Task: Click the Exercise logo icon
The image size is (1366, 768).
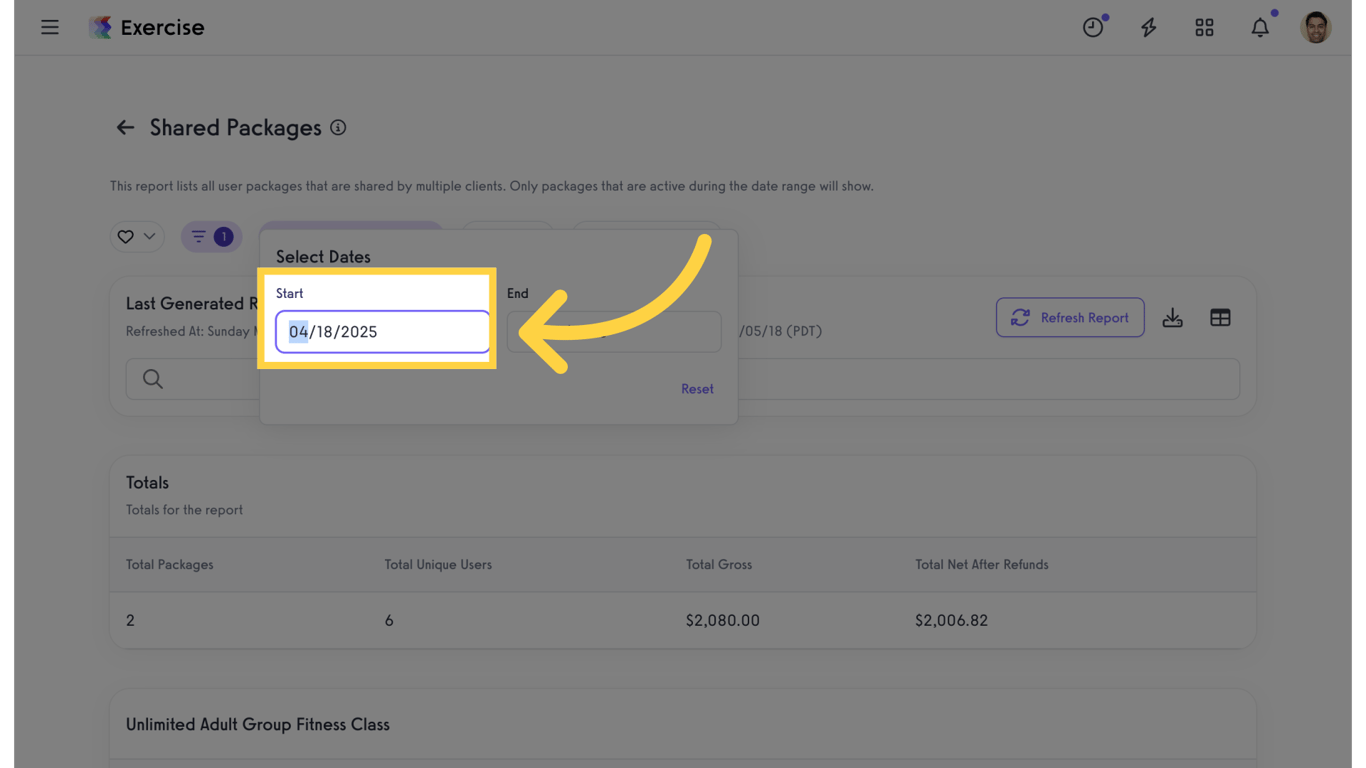Action: coord(100,27)
